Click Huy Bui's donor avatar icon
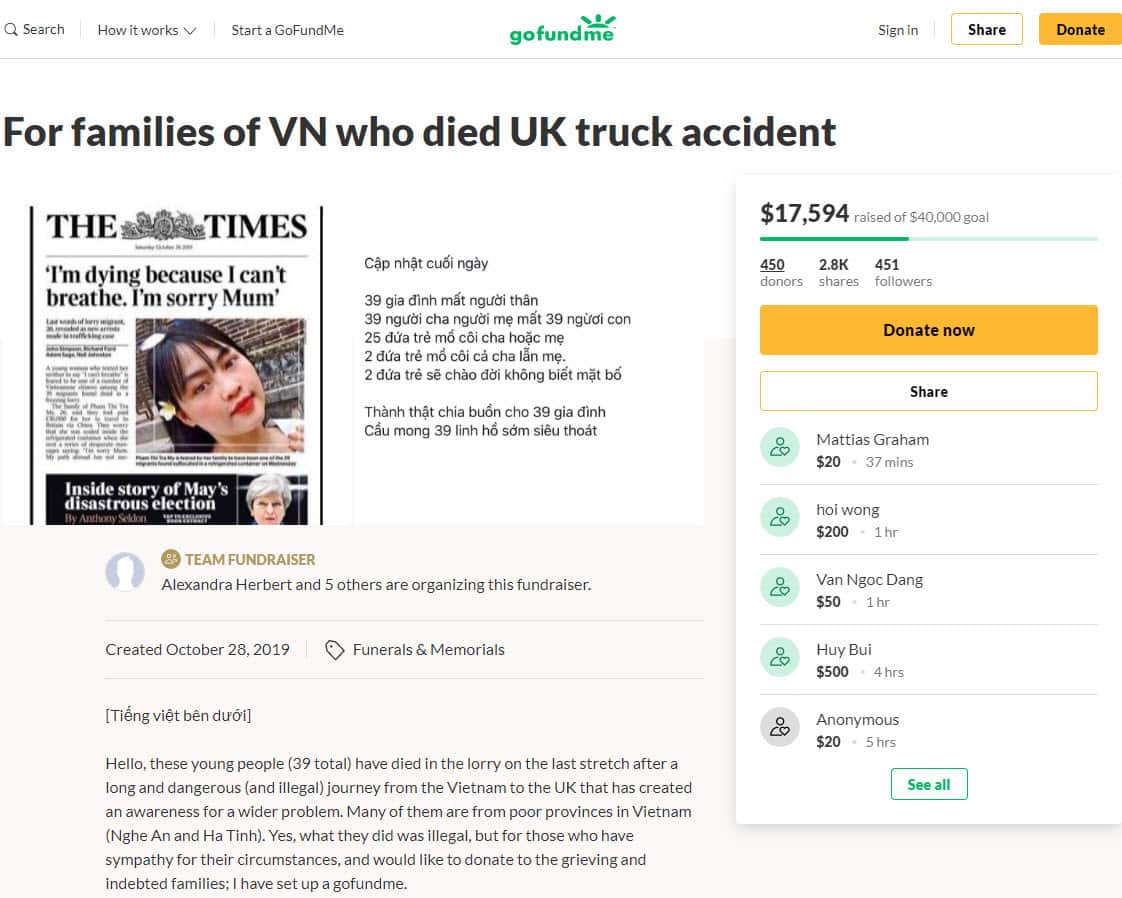Screen dimensions: 1122x898 [780, 657]
